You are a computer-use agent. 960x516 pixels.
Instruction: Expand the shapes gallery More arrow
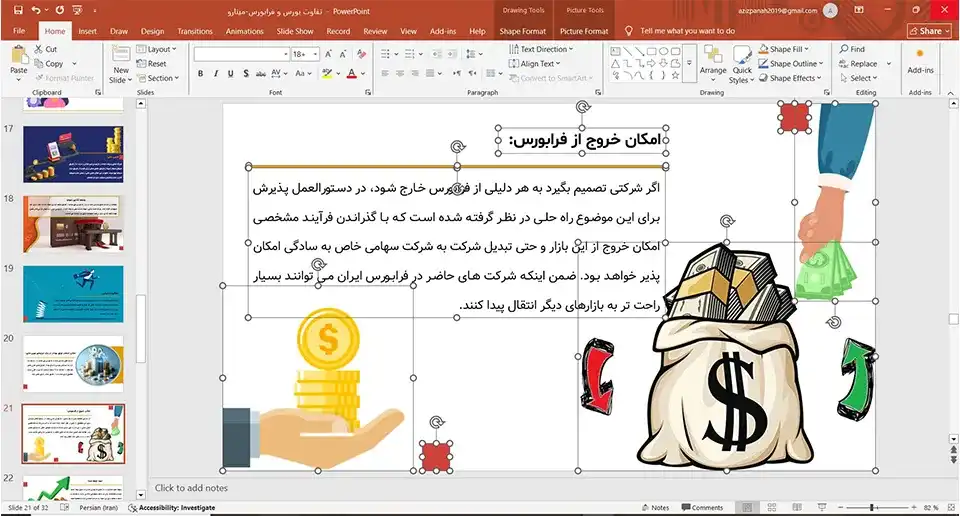coord(689,63)
